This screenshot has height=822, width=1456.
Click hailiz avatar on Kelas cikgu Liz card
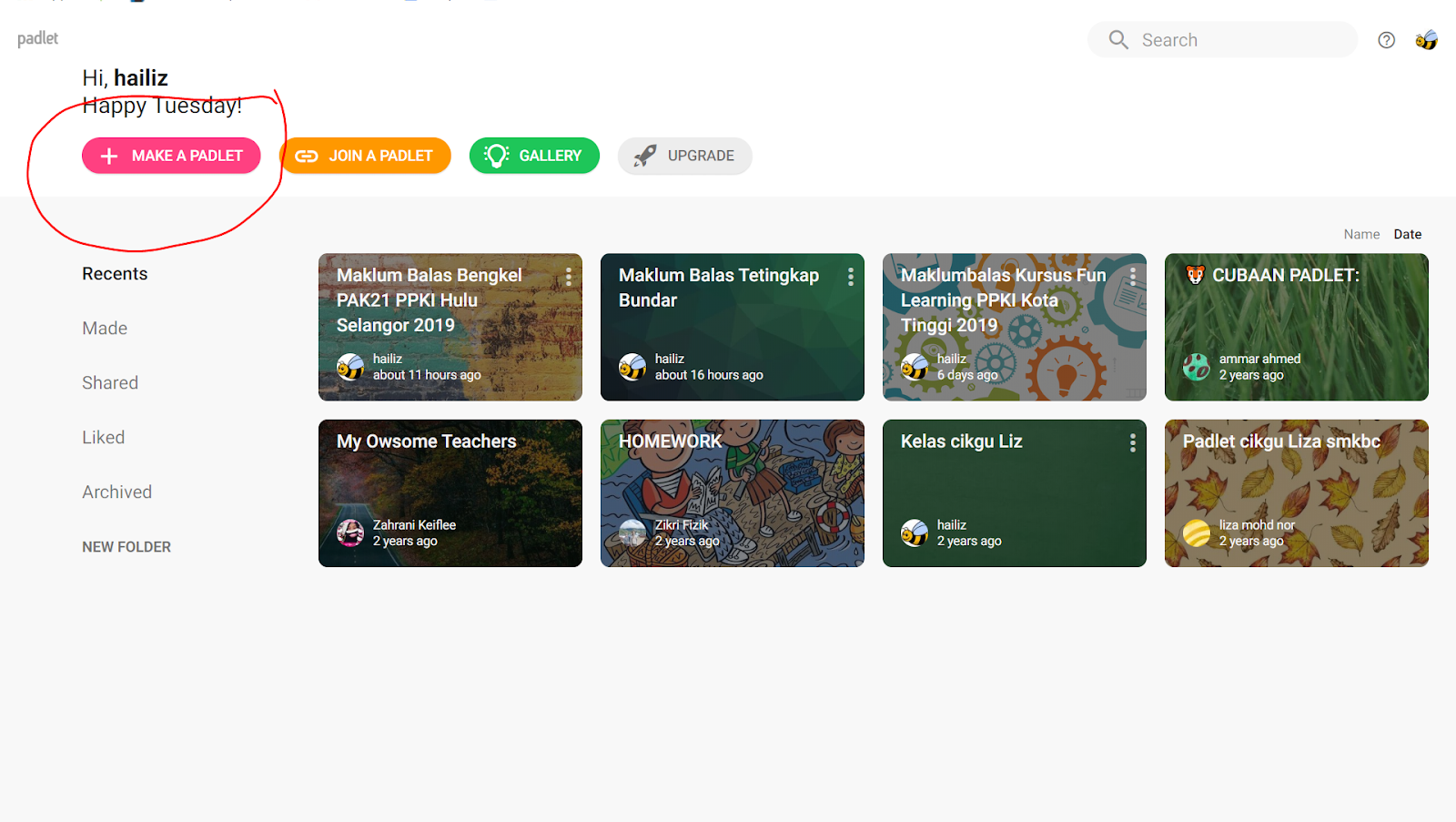[x=915, y=533]
